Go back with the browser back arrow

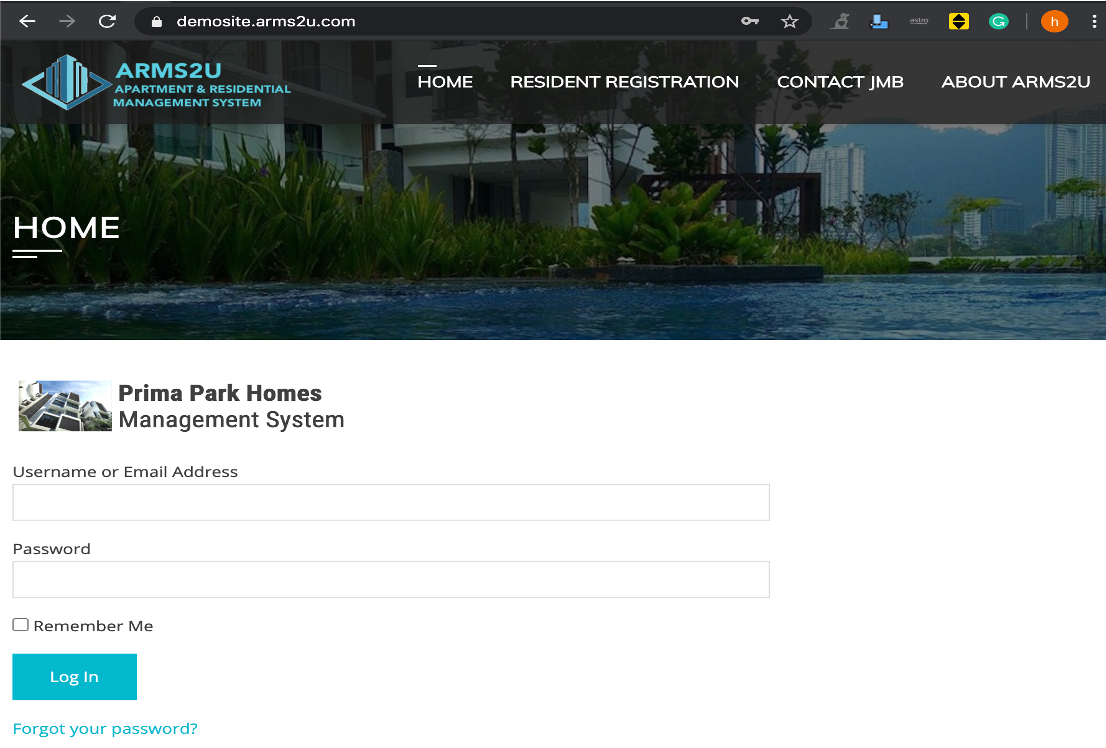click(28, 21)
